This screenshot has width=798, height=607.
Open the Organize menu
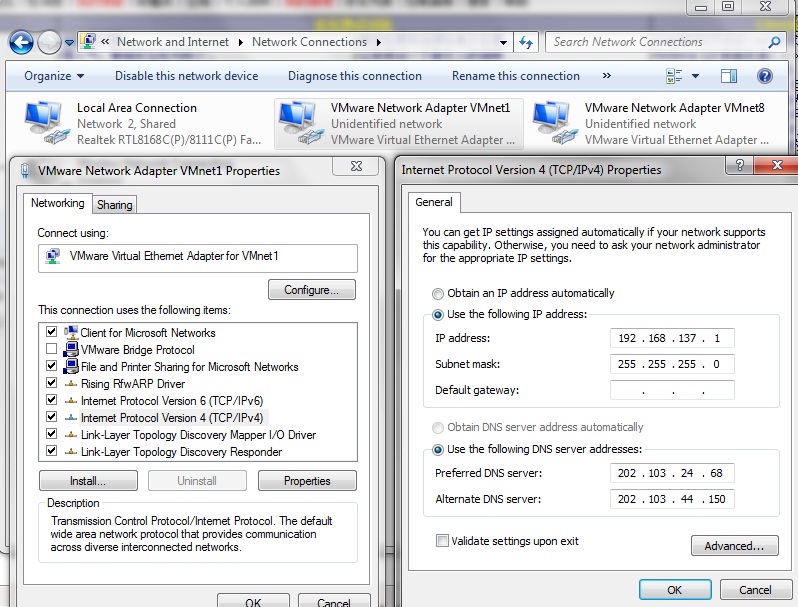click(53, 76)
